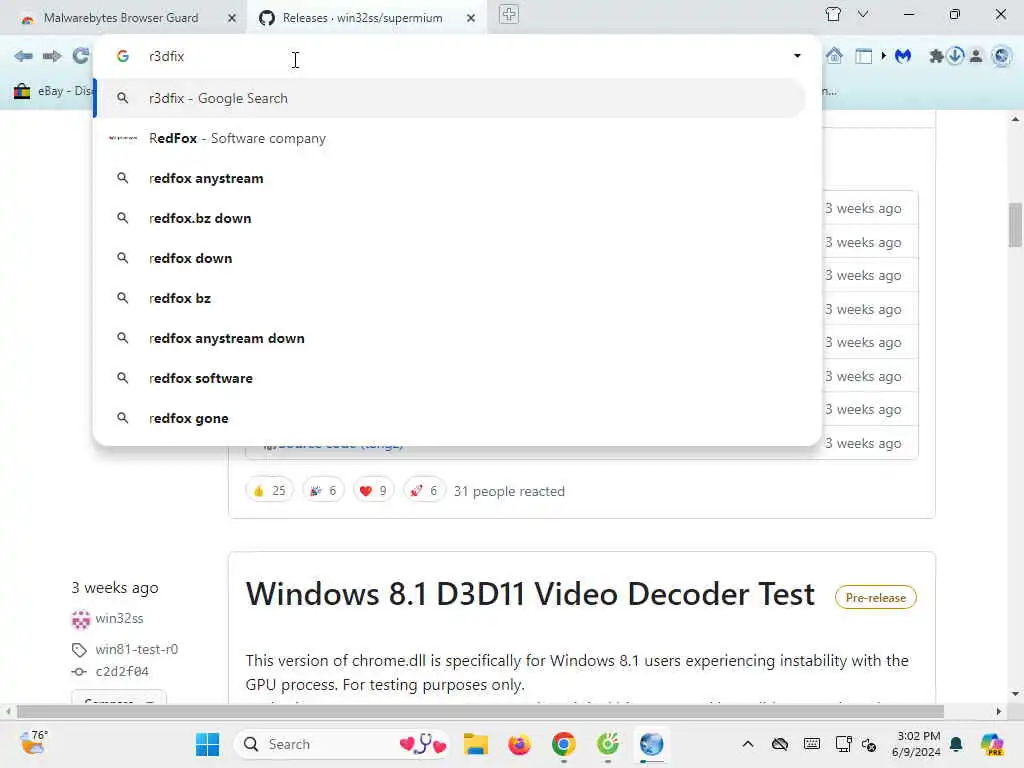
Task: Open a new tab with the plus button
Action: (x=509, y=14)
